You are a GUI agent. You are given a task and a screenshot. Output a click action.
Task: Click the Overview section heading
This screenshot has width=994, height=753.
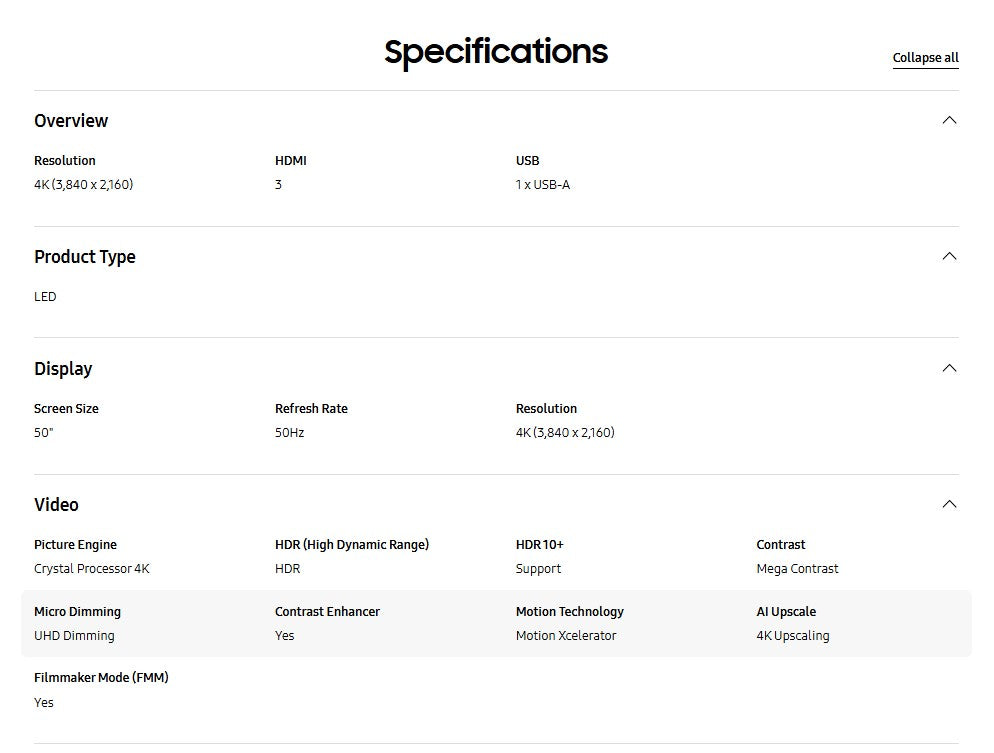tap(71, 121)
